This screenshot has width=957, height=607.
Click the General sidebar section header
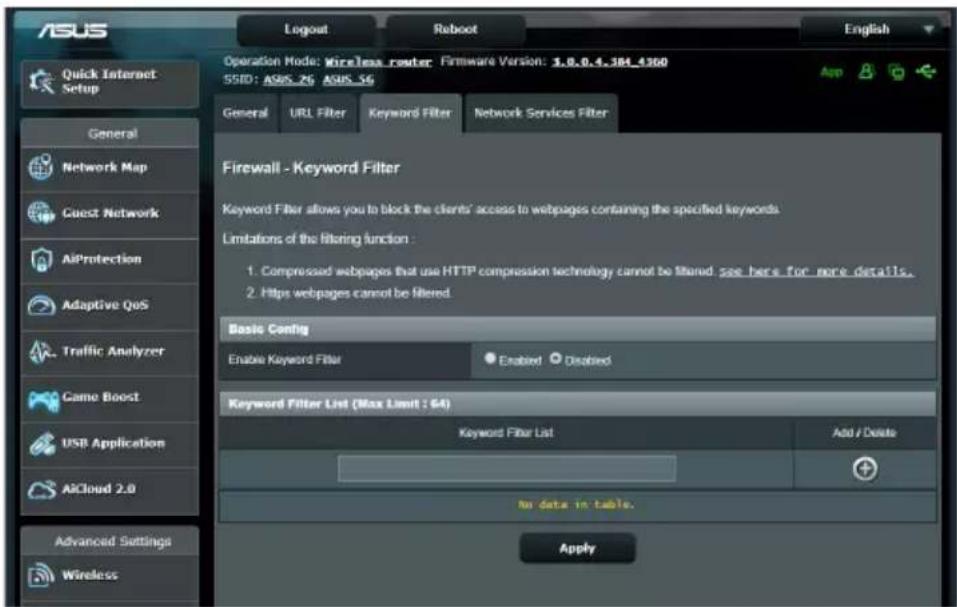click(x=110, y=134)
